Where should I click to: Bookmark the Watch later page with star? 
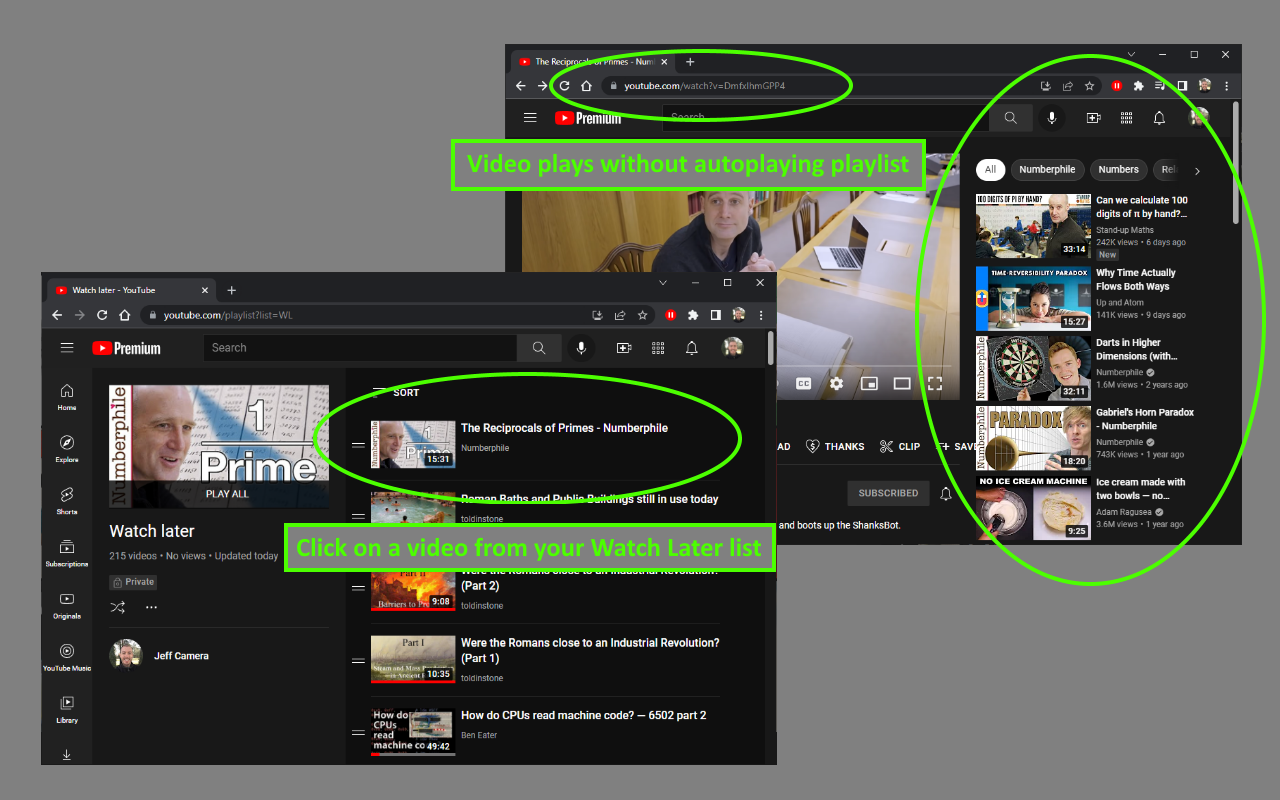642,315
